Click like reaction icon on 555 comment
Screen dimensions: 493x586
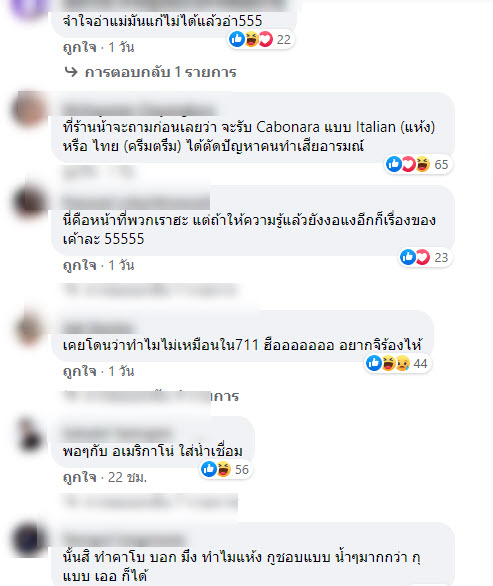click(x=237, y=39)
